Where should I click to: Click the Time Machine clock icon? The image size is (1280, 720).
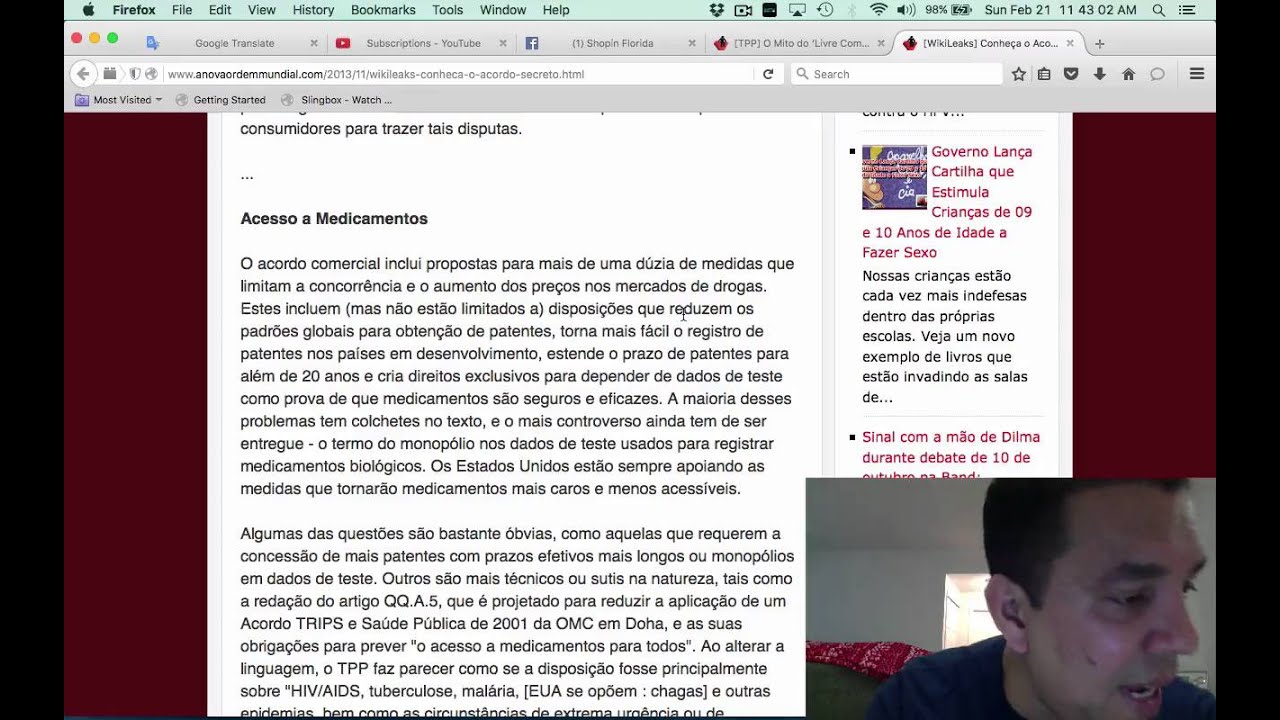(825, 10)
